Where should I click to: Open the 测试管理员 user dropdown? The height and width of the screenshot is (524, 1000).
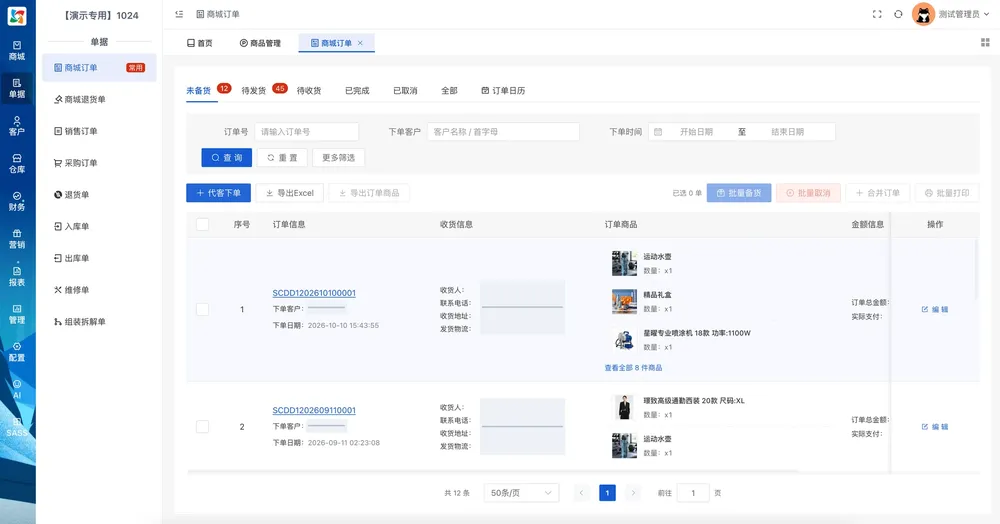(962, 14)
